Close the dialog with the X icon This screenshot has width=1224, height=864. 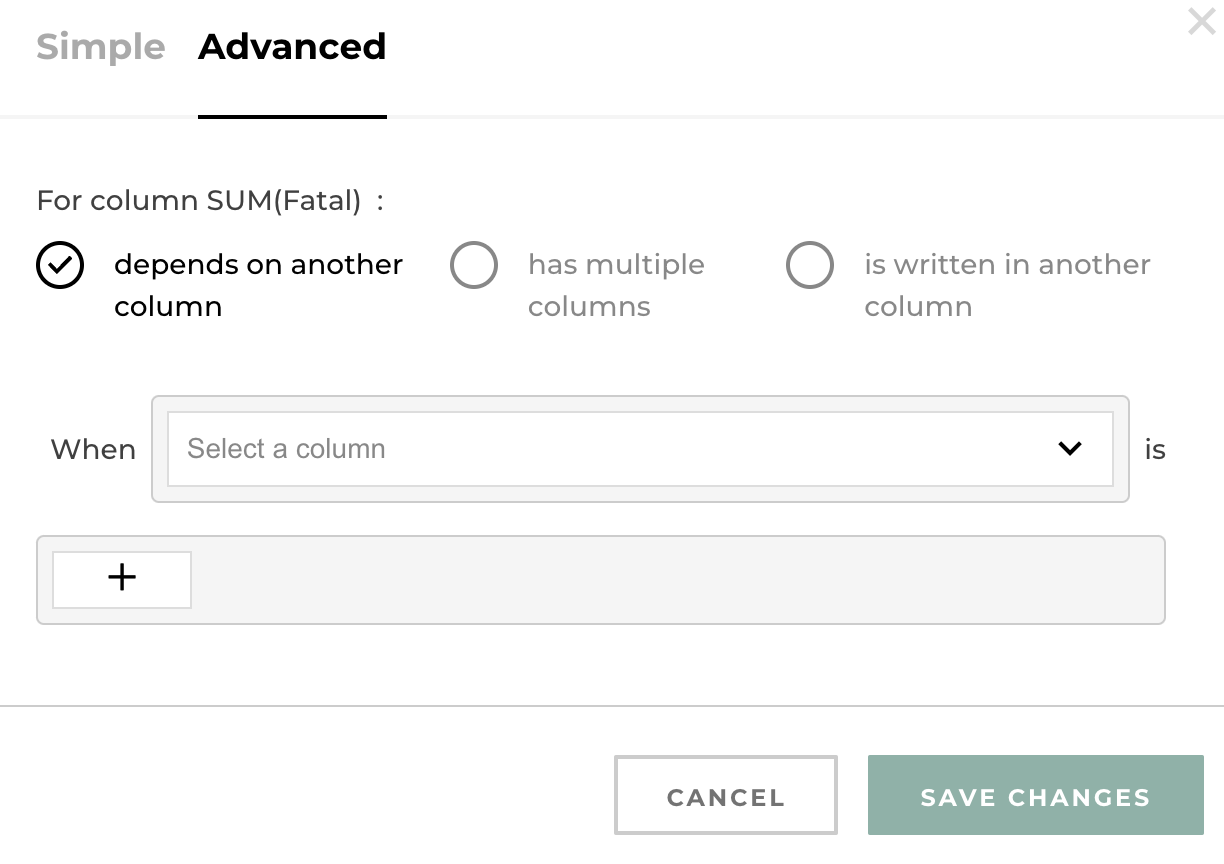pos(1201,21)
